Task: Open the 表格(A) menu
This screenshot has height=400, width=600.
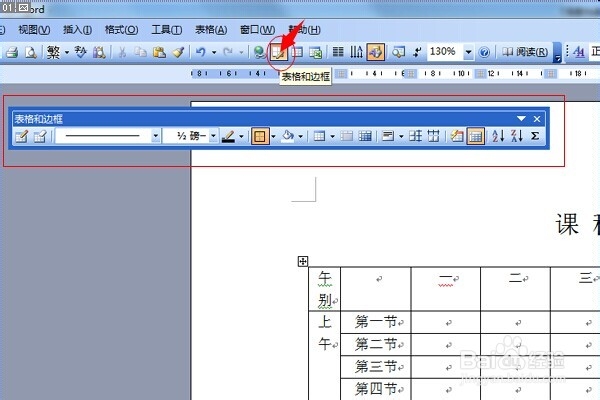Action: coord(211,29)
